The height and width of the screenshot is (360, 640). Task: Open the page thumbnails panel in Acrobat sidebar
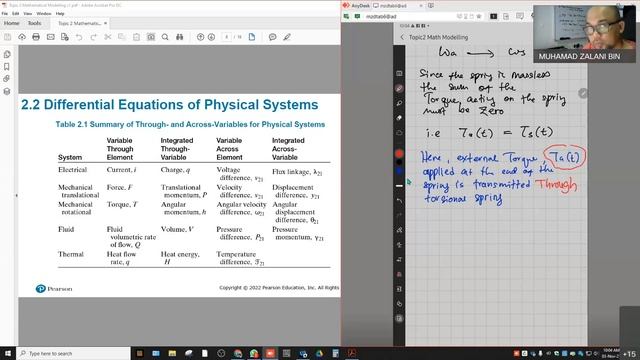pos(7,54)
